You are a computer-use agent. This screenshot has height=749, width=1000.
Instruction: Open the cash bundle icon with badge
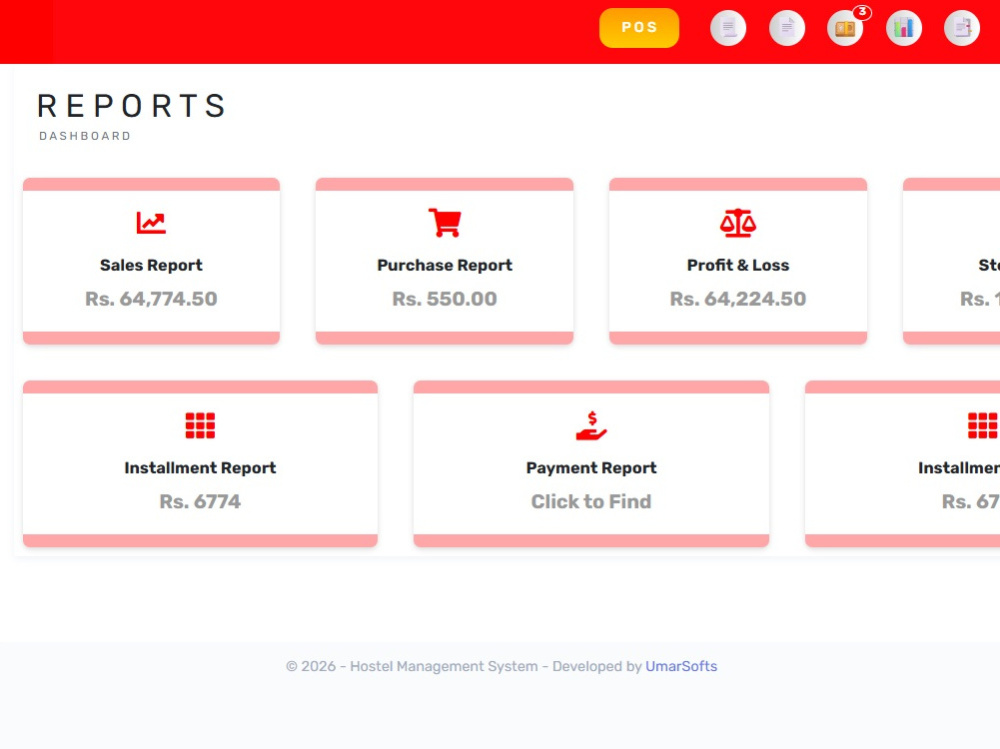pyautogui.click(x=845, y=28)
